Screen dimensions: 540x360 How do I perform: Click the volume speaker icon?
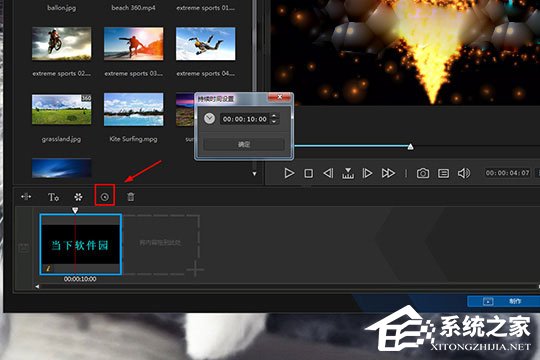tap(464, 173)
